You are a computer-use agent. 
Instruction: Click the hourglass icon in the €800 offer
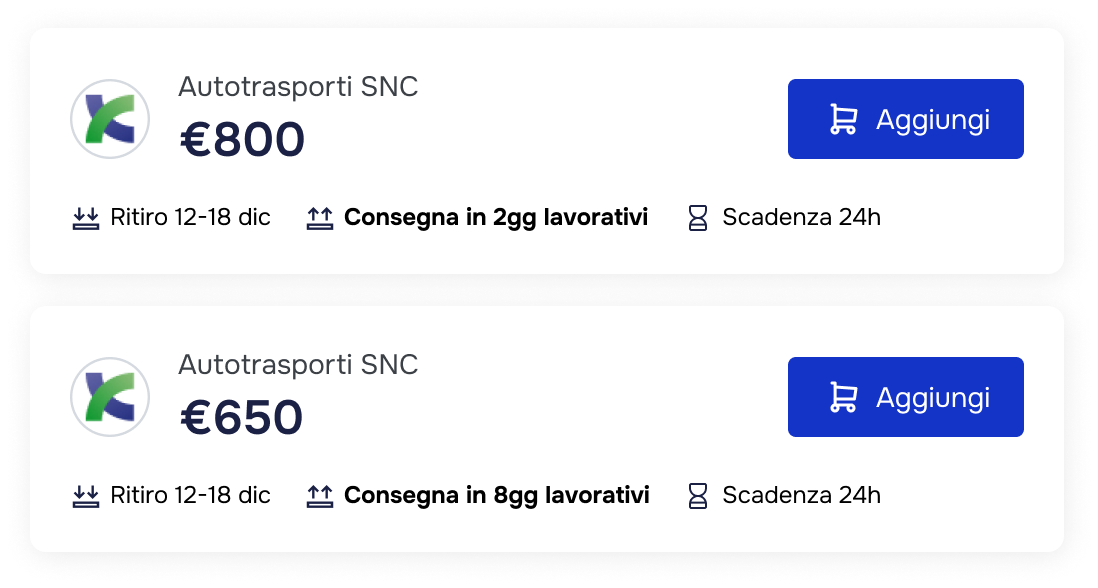(698, 217)
